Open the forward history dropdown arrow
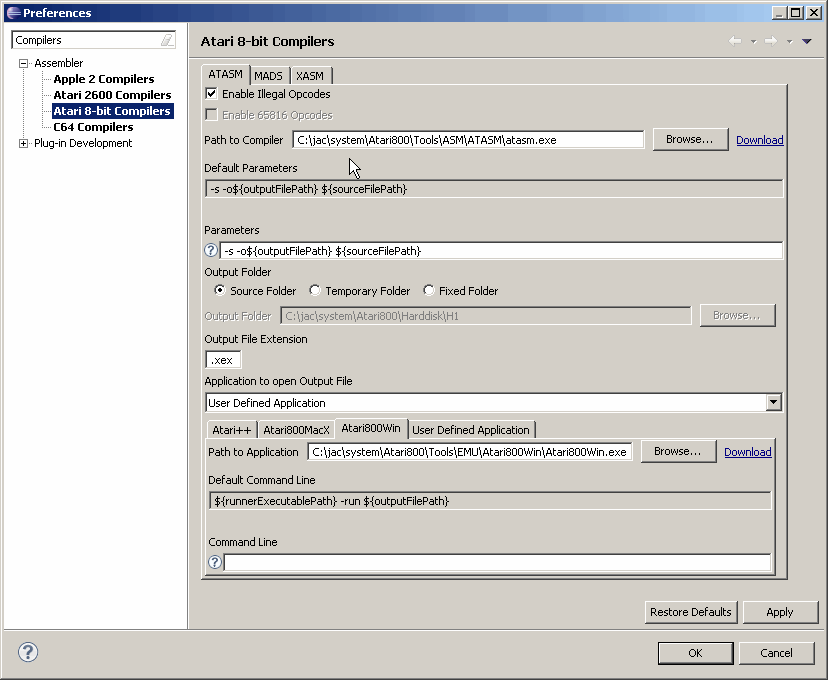 tap(789, 41)
